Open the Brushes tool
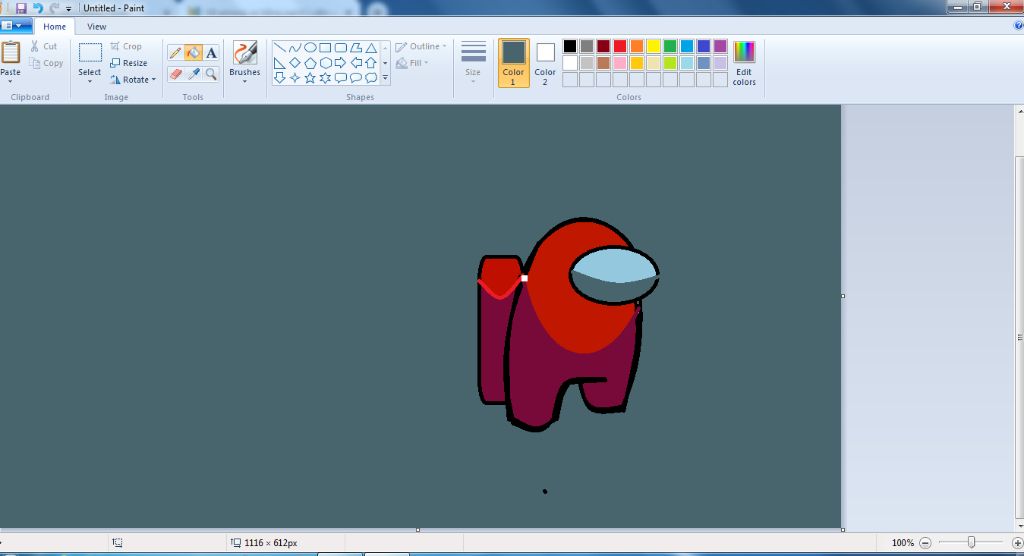Image resolution: width=1024 pixels, height=556 pixels. pos(245,62)
